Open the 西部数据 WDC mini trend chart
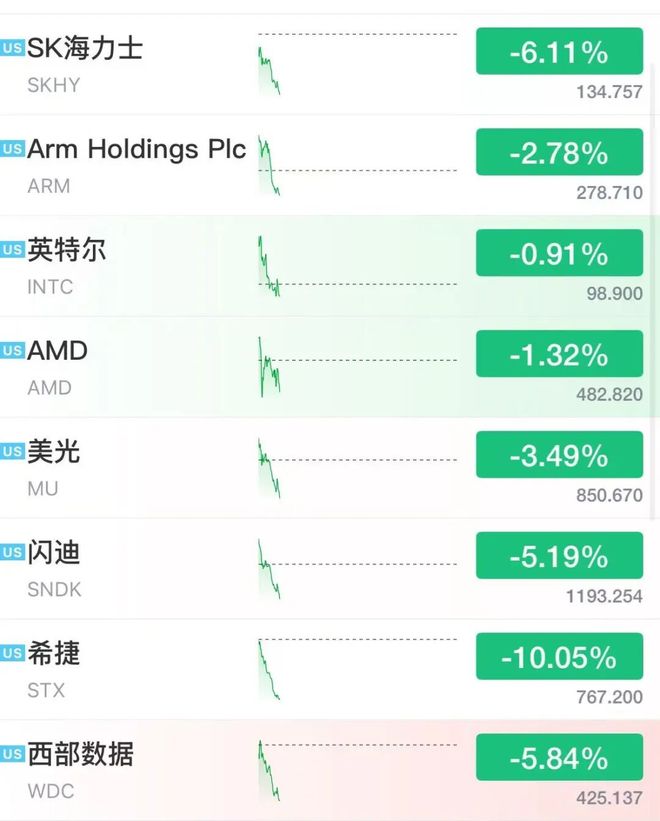Screen dimensions: 660x821 click(357, 770)
